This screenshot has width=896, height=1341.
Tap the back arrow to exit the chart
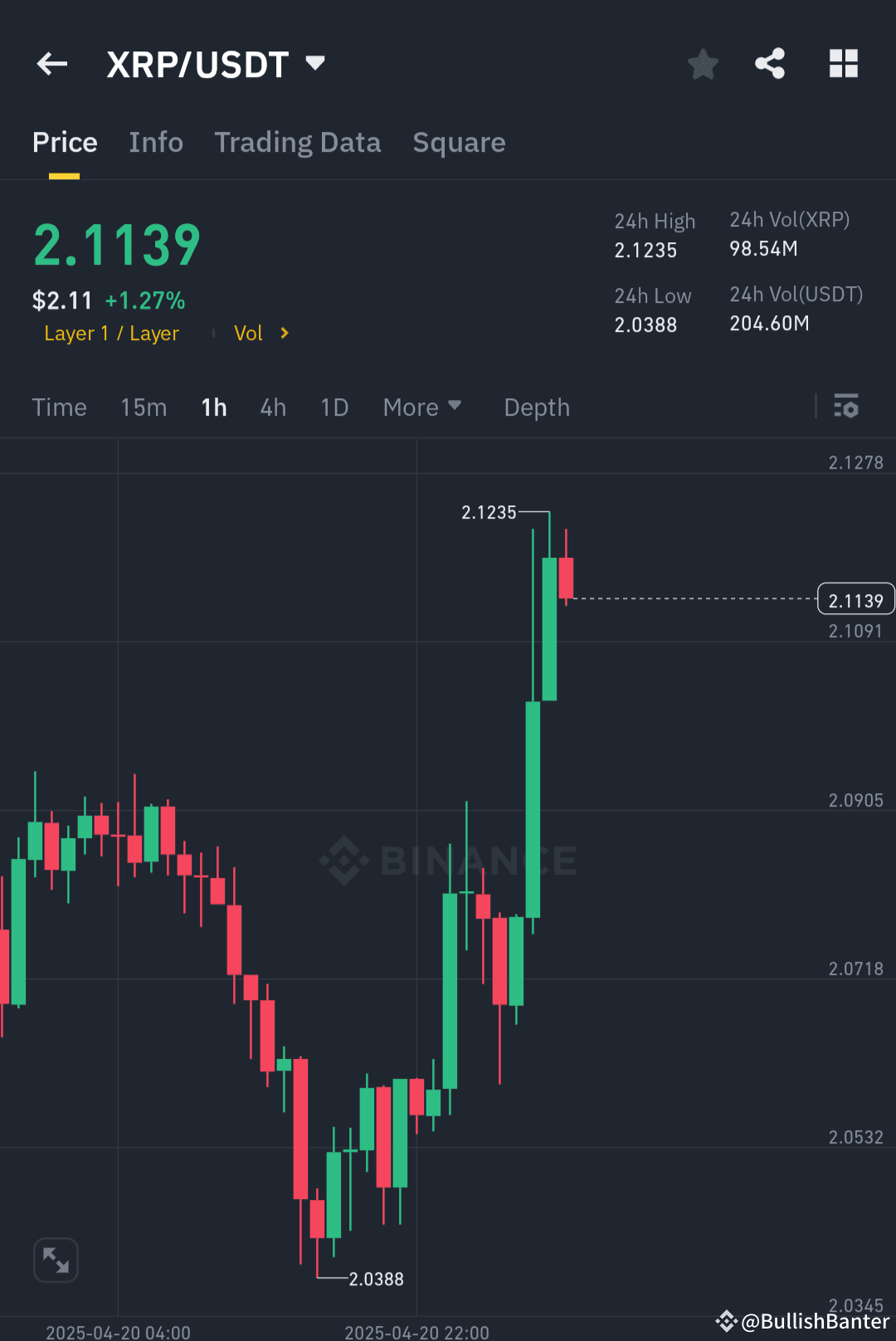51,63
